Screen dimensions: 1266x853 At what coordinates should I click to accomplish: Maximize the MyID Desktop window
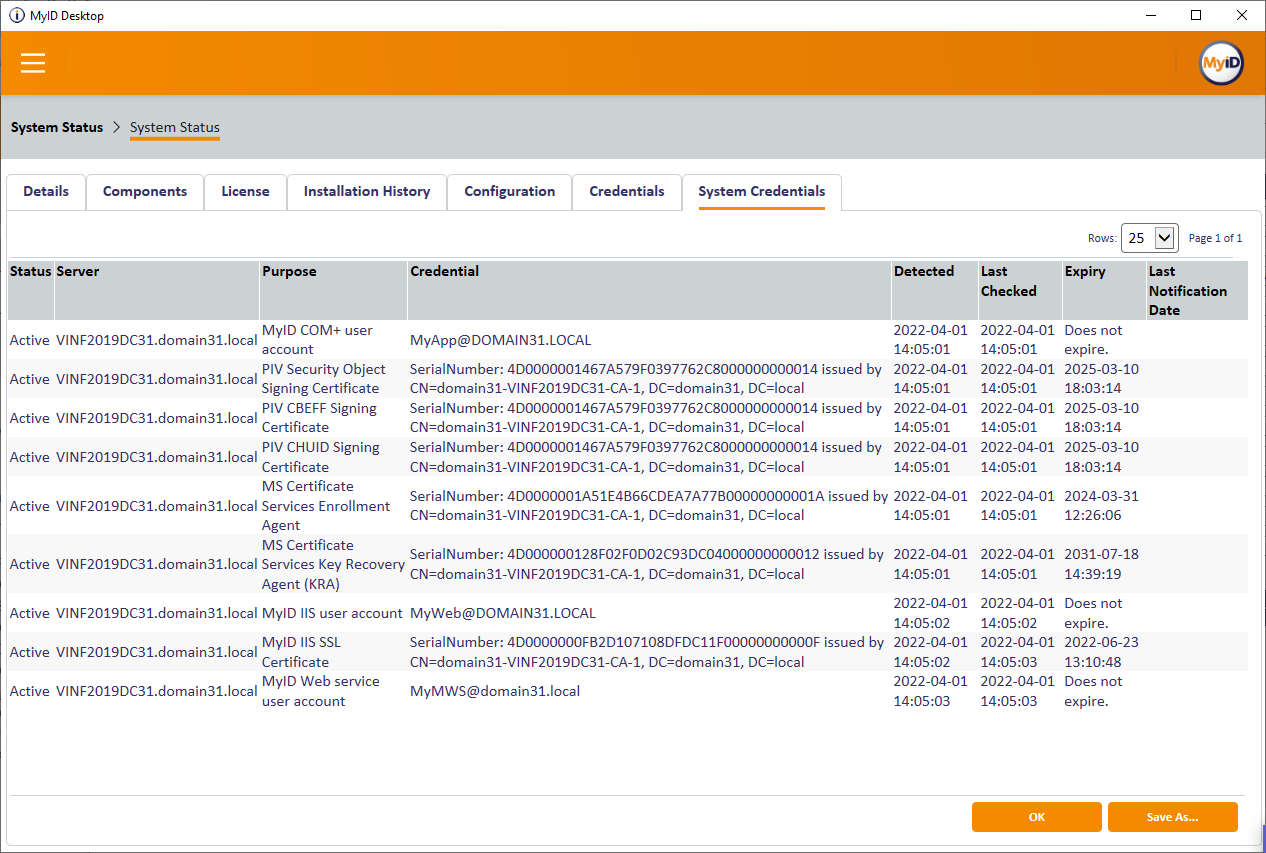[1196, 15]
